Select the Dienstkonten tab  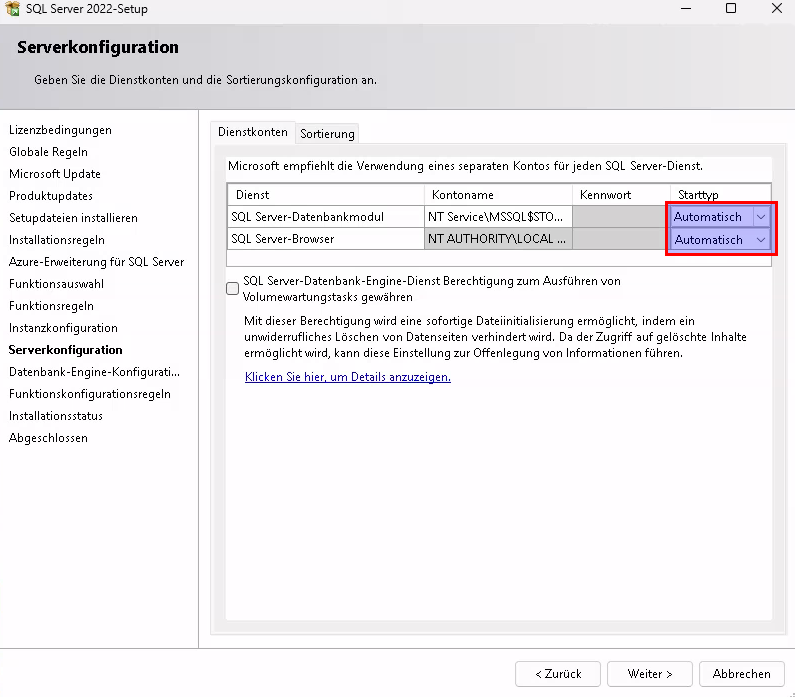tap(253, 132)
